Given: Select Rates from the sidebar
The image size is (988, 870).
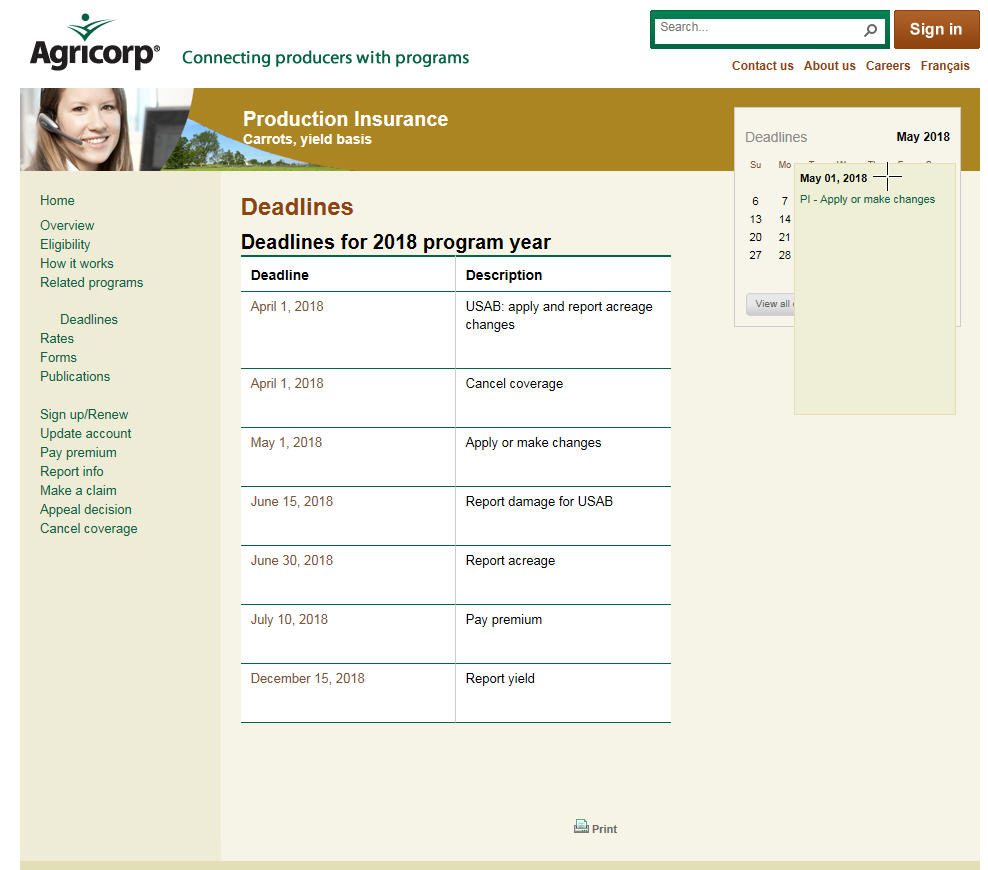Looking at the screenshot, I should [x=56, y=338].
